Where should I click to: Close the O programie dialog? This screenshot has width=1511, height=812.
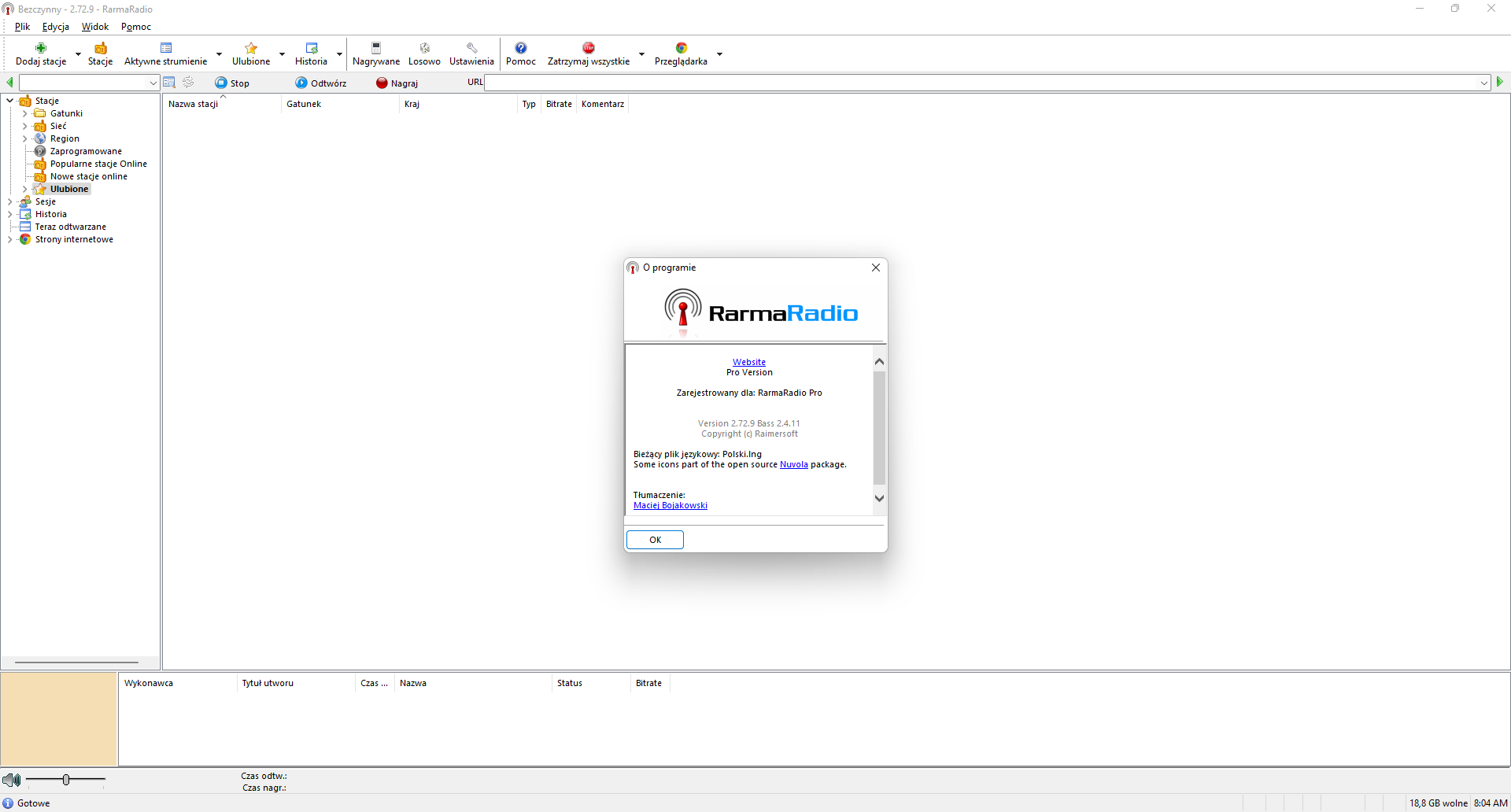(x=876, y=268)
